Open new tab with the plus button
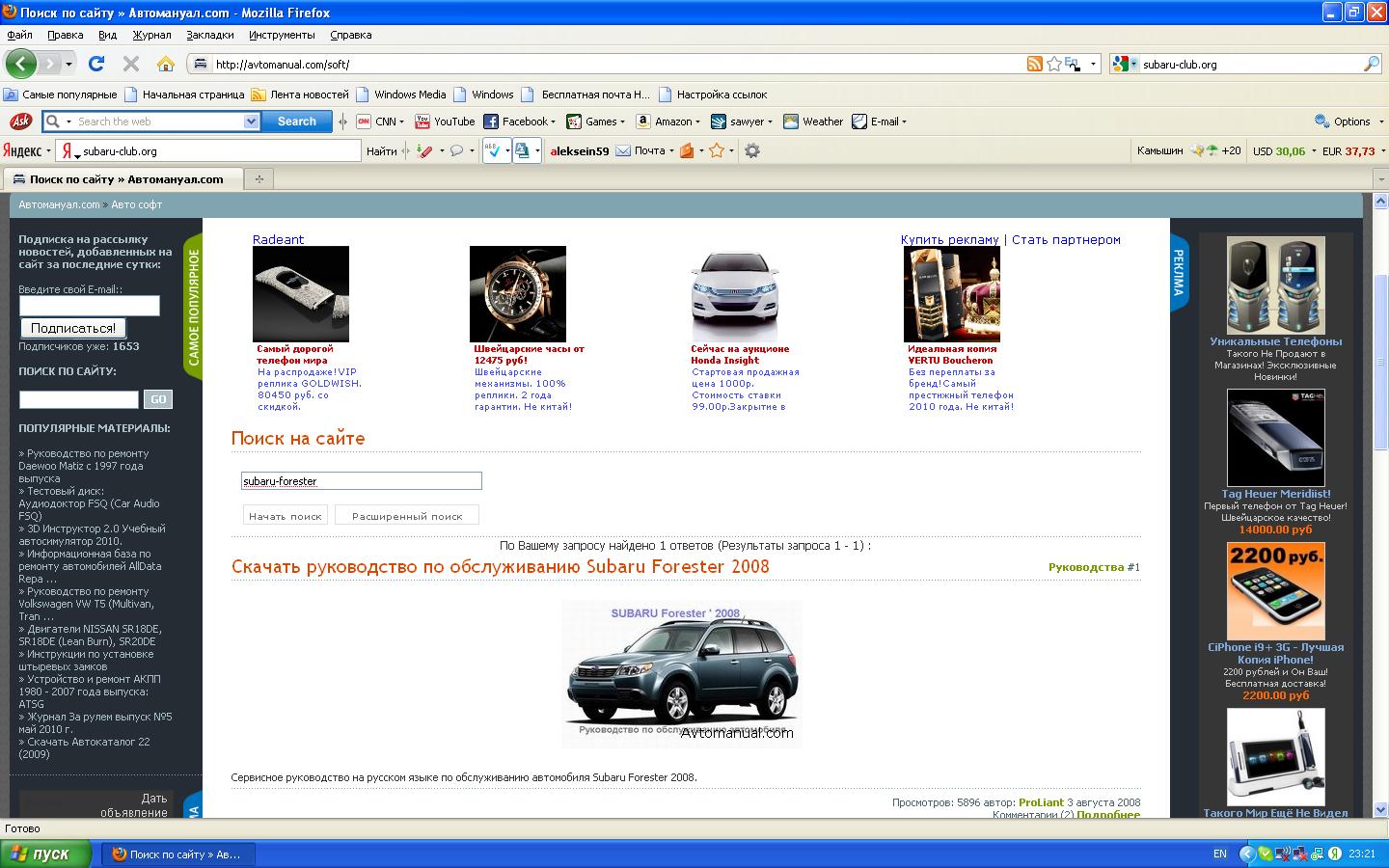The height and width of the screenshot is (868, 1389). 259,178
